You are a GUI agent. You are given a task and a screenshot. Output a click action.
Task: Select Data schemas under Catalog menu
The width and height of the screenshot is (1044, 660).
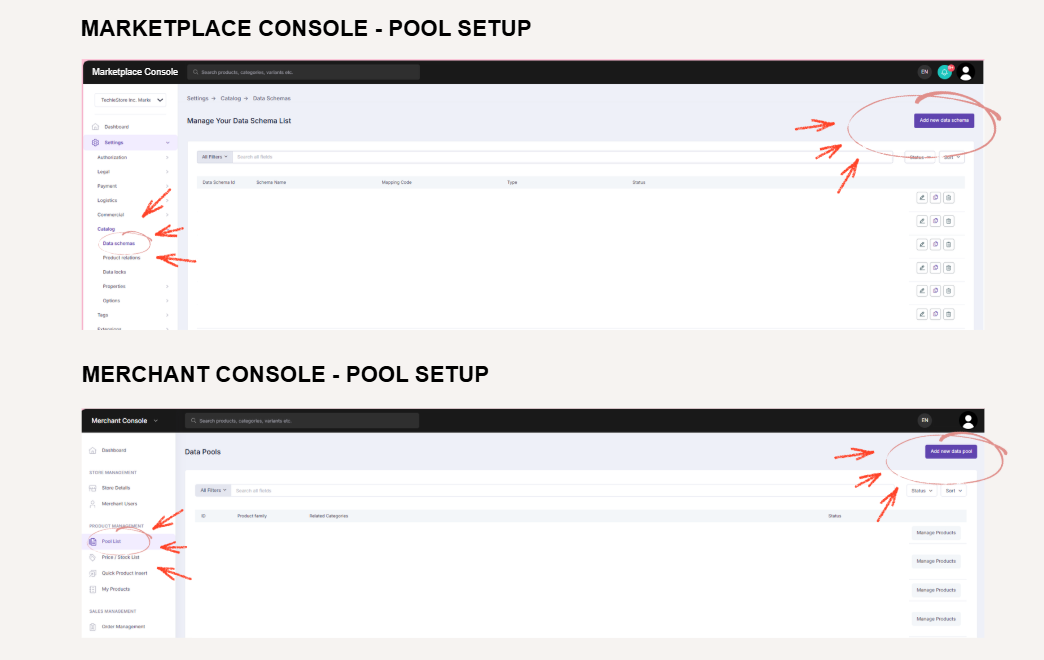click(119, 243)
